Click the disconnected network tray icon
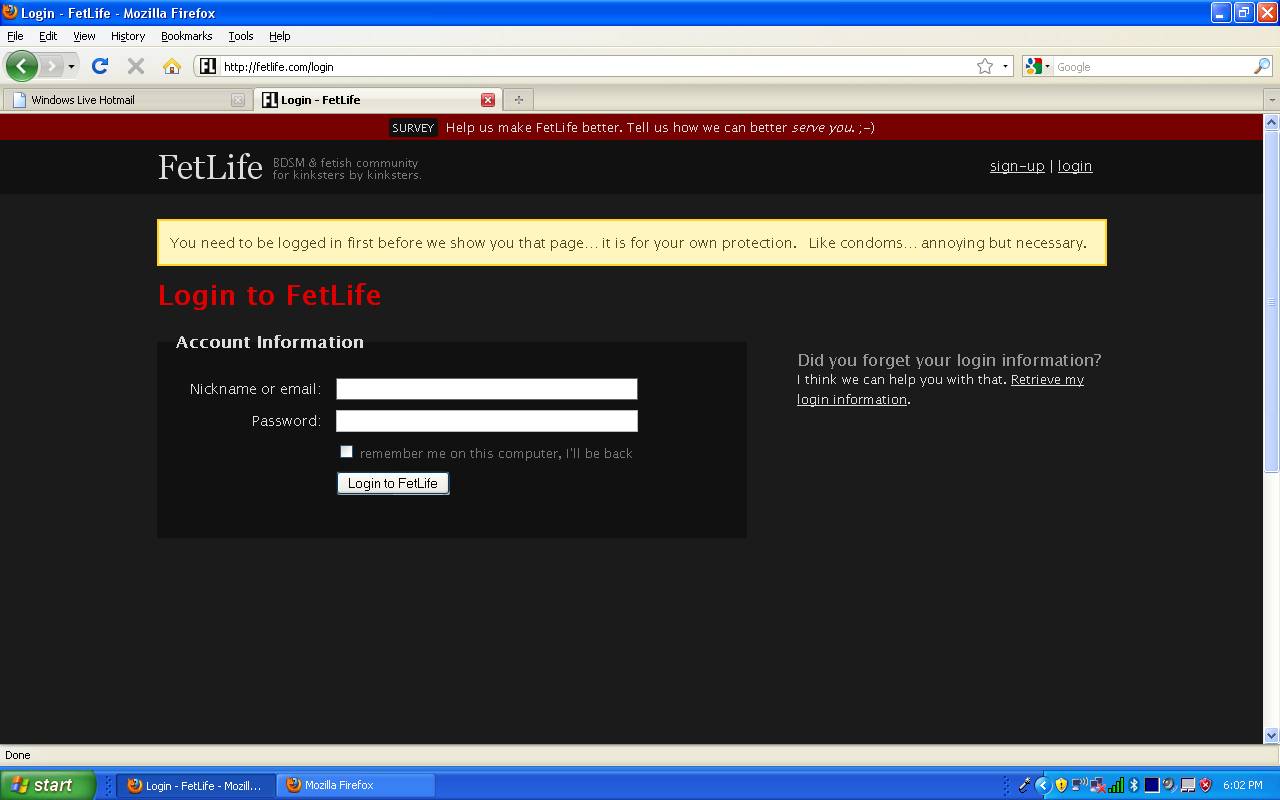The image size is (1280, 800). click(x=1097, y=785)
